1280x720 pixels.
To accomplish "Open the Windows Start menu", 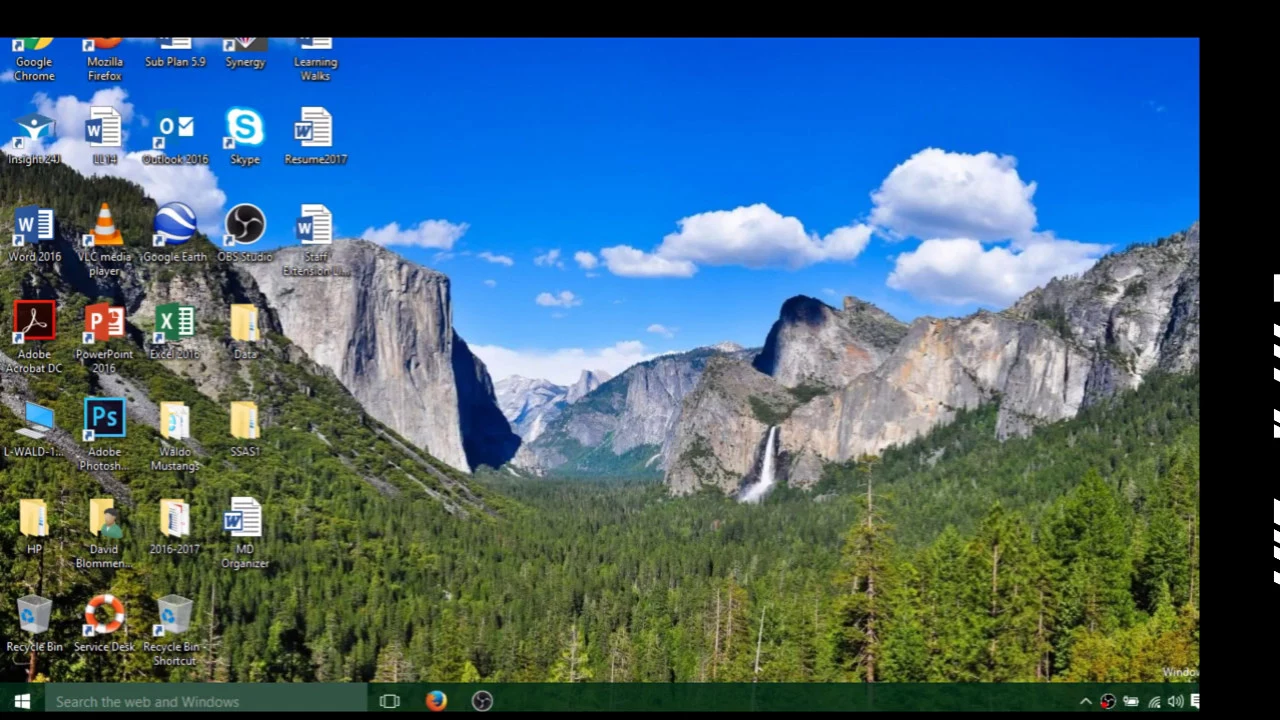I will [x=22, y=701].
